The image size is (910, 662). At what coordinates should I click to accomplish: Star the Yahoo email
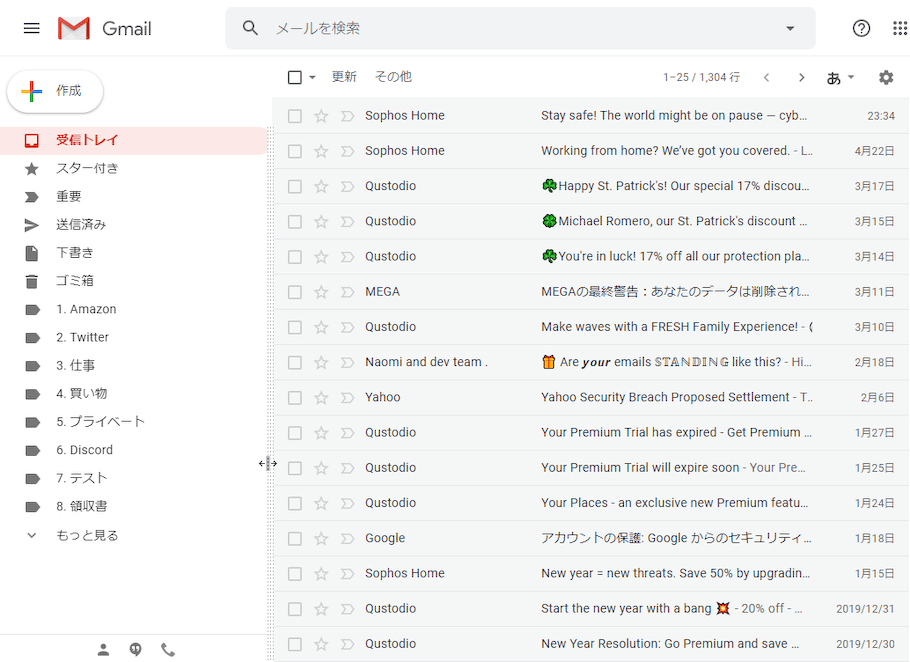tap(321, 397)
